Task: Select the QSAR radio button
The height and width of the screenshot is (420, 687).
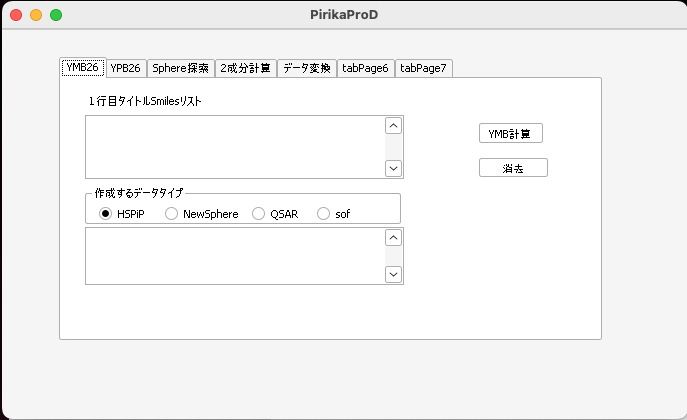Action: 259,214
